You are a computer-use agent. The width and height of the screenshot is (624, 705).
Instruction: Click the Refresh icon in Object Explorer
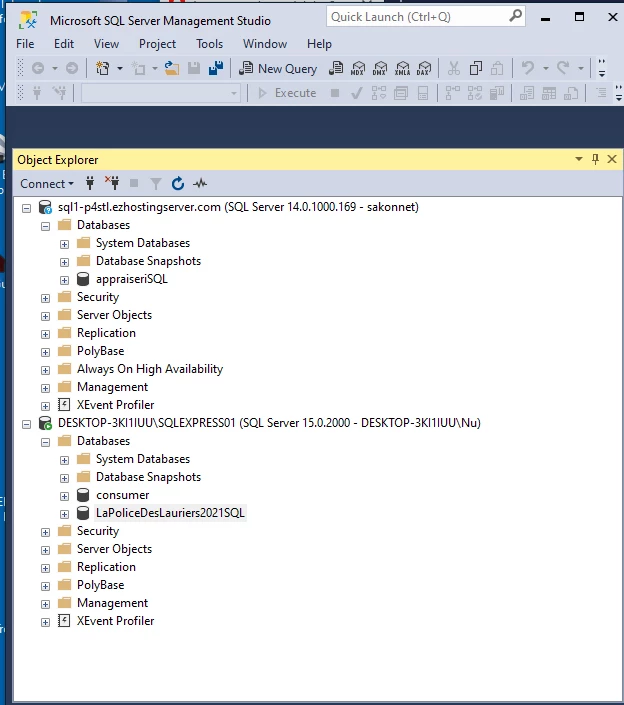tap(178, 183)
